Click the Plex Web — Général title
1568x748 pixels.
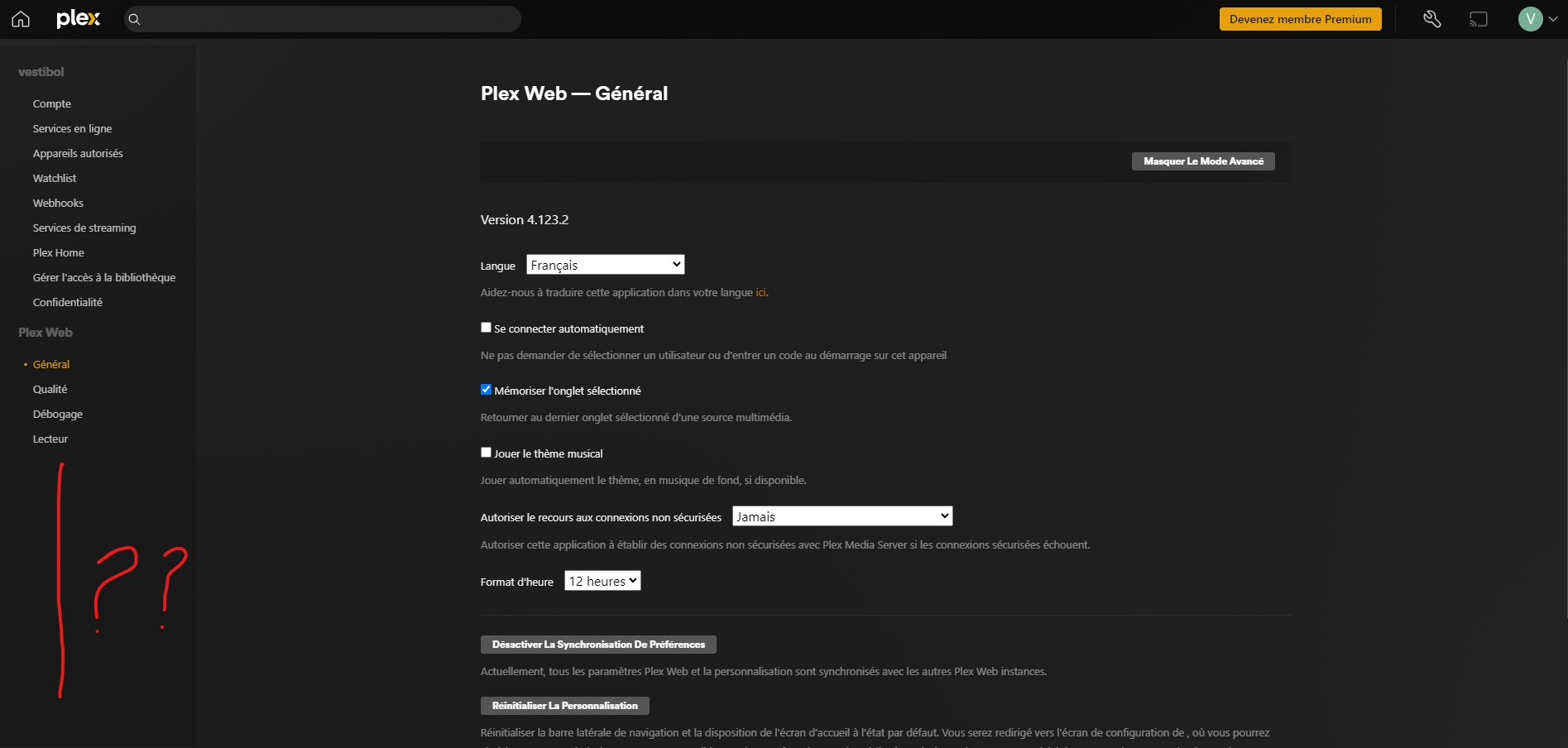click(574, 93)
